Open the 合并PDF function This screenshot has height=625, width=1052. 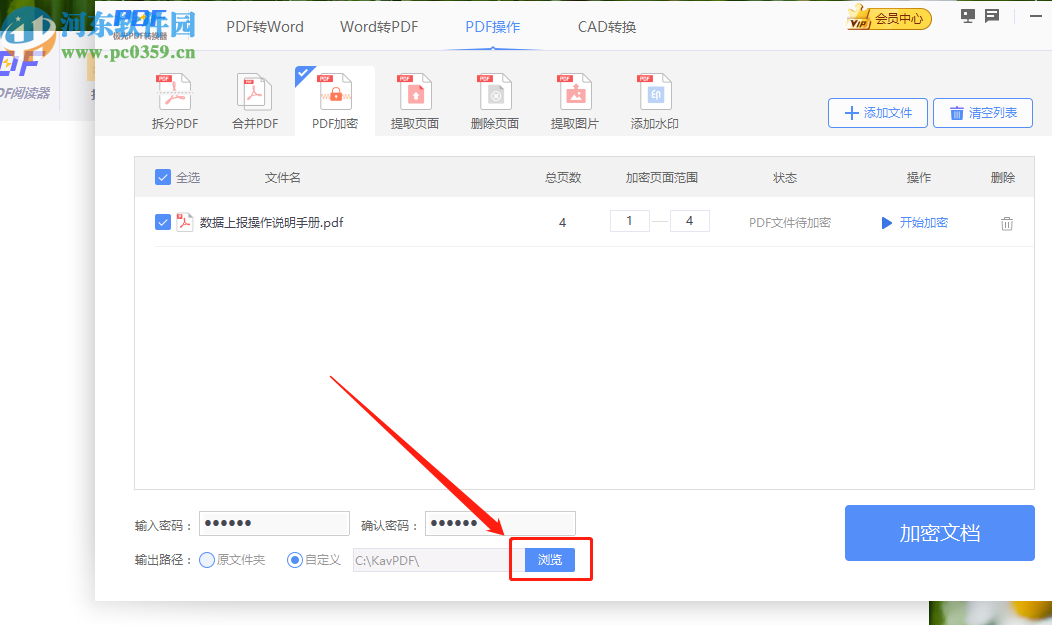coord(254,99)
